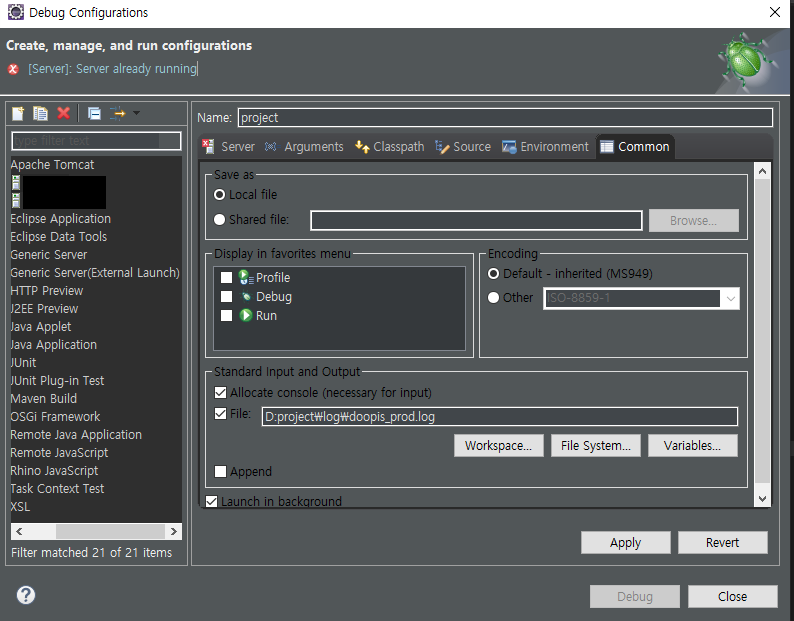
Task: Select Generic Server(External Launch) item
Action: point(95,273)
